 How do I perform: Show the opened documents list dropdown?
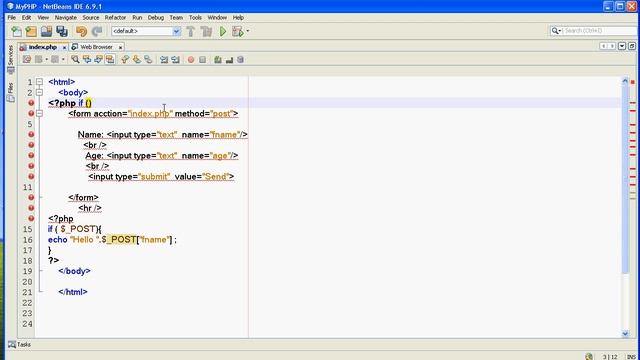click(x=622, y=46)
